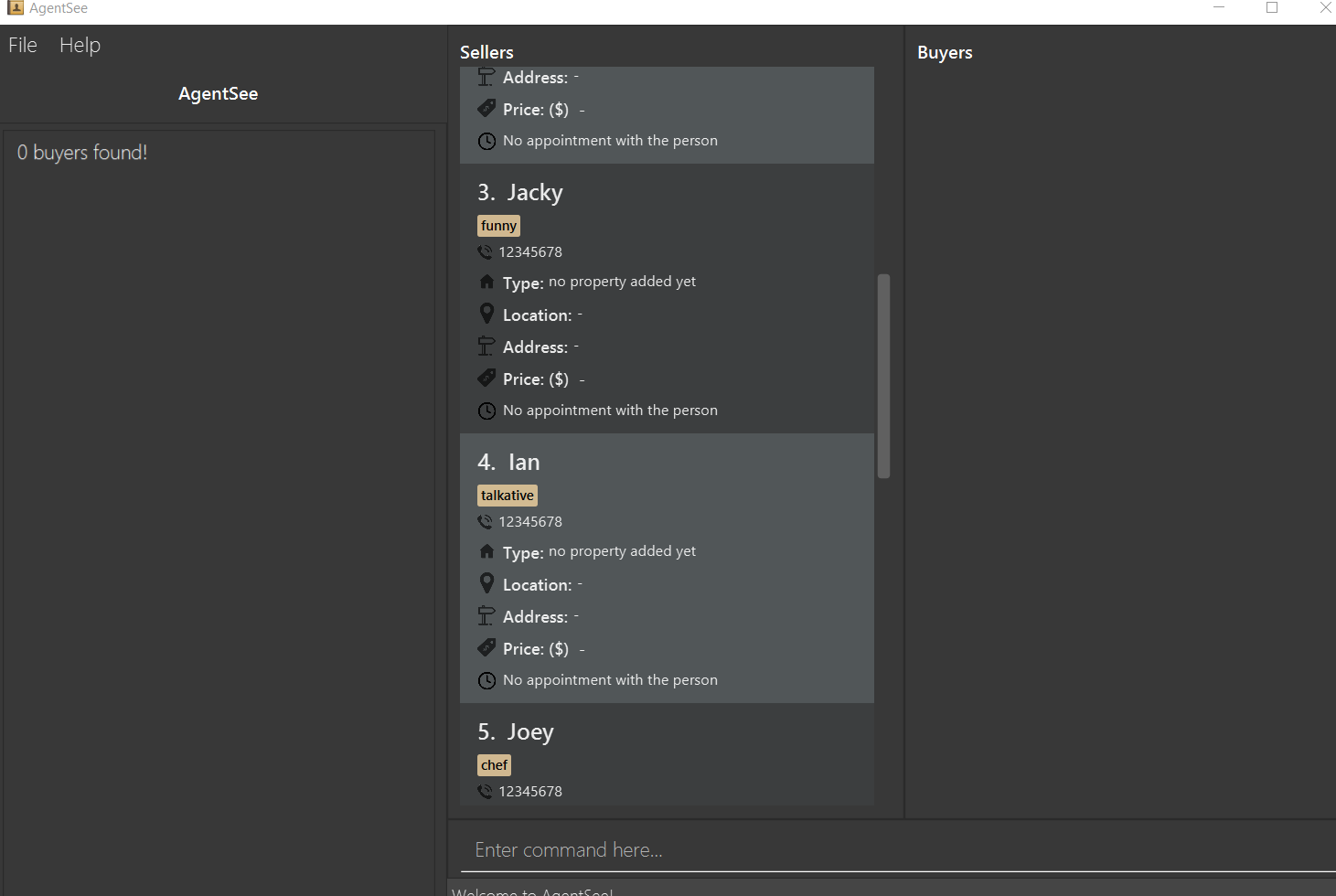
Task: Click Jacky's phone number 12345678
Action: 530,251
